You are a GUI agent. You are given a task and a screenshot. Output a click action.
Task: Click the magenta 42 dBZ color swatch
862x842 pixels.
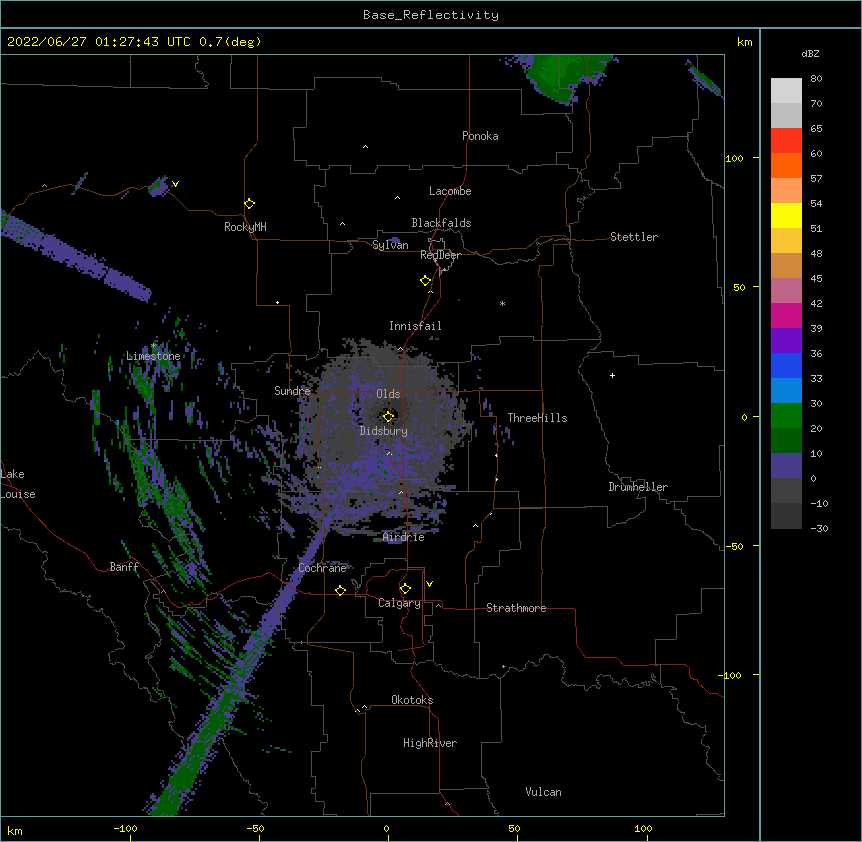point(786,315)
